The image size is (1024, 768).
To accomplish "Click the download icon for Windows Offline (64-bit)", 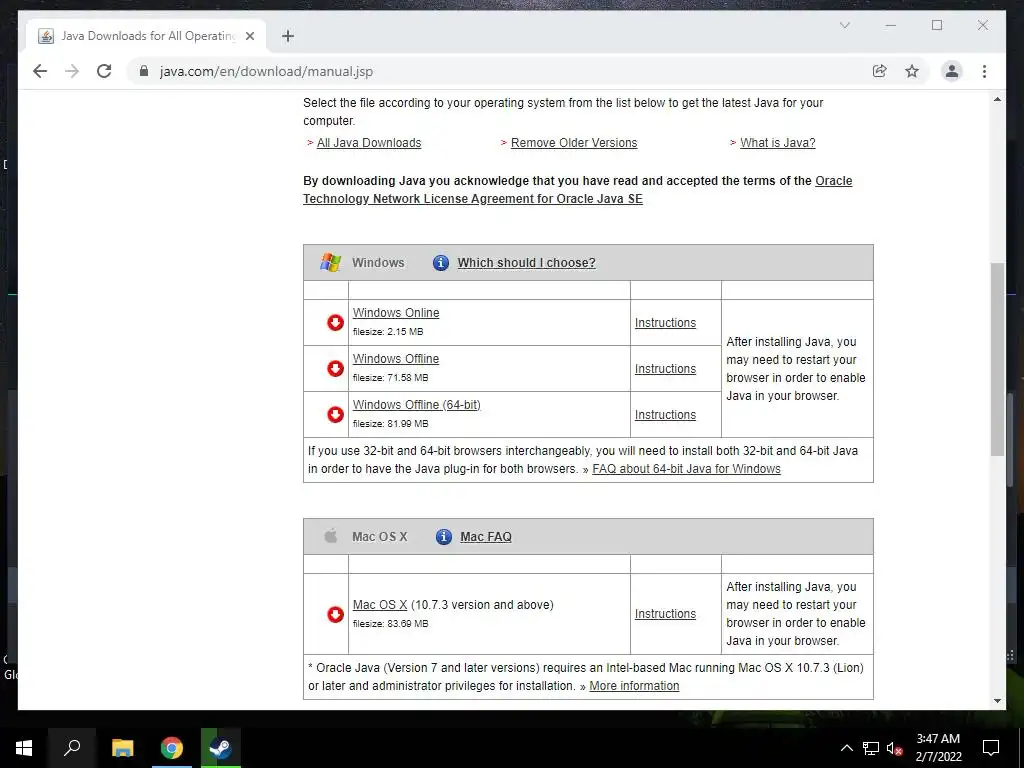I will coord(335,415).
